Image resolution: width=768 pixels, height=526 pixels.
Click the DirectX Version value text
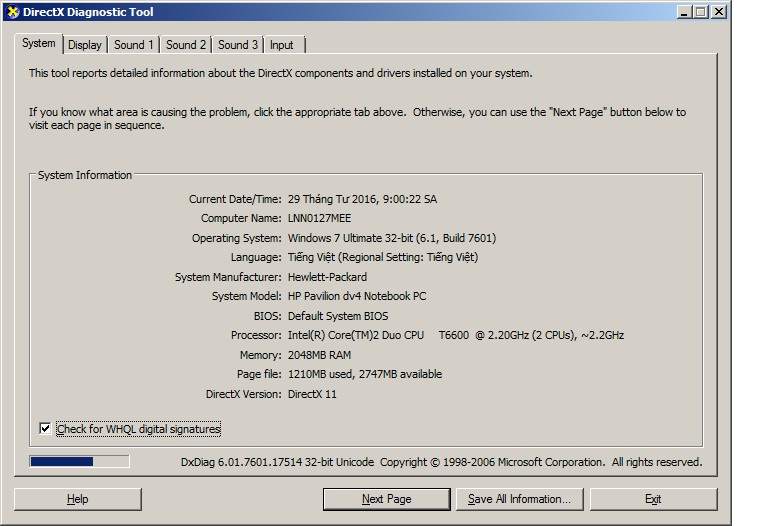(313, 394)
